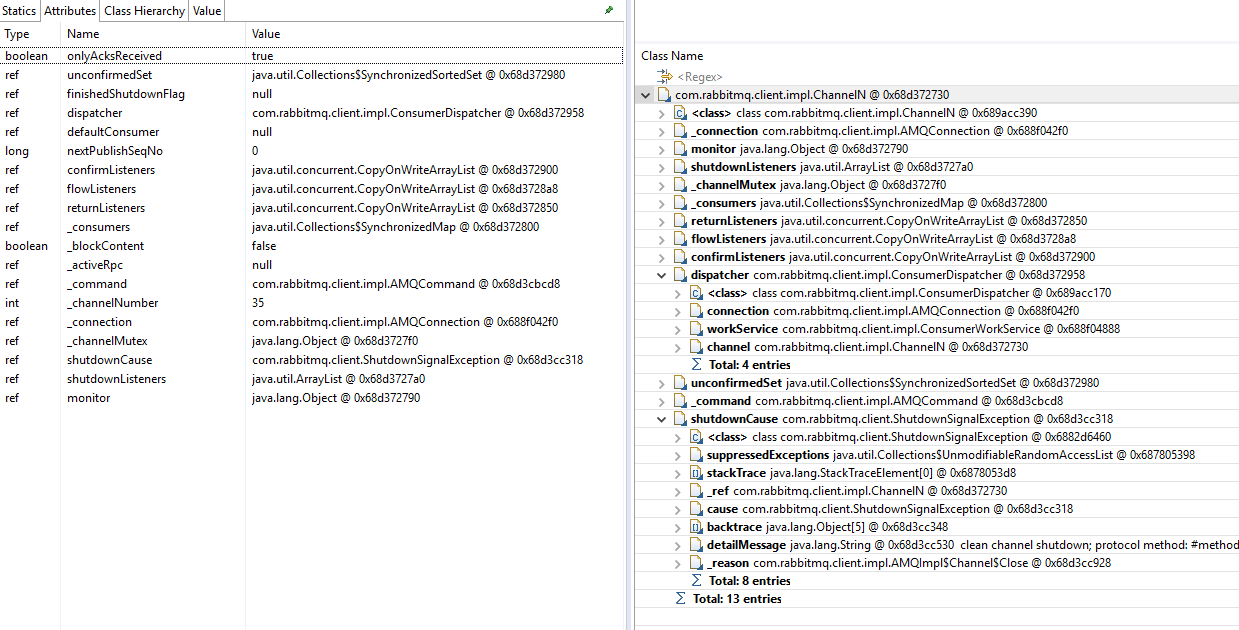1239x630 pixels.
Task: Click the monitor row file icon
Action: click(681, 149)
